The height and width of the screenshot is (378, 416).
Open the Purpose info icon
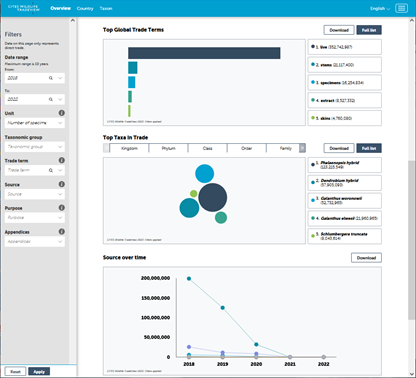coord(62,208)
